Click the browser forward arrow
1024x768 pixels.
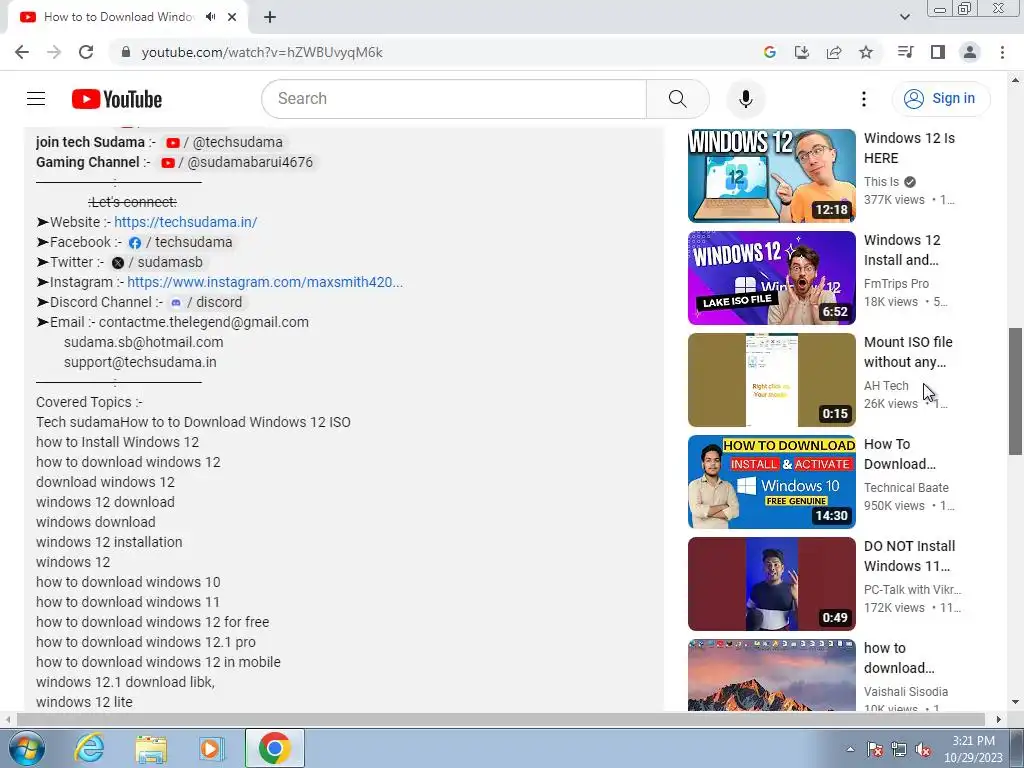pos(54,52)
